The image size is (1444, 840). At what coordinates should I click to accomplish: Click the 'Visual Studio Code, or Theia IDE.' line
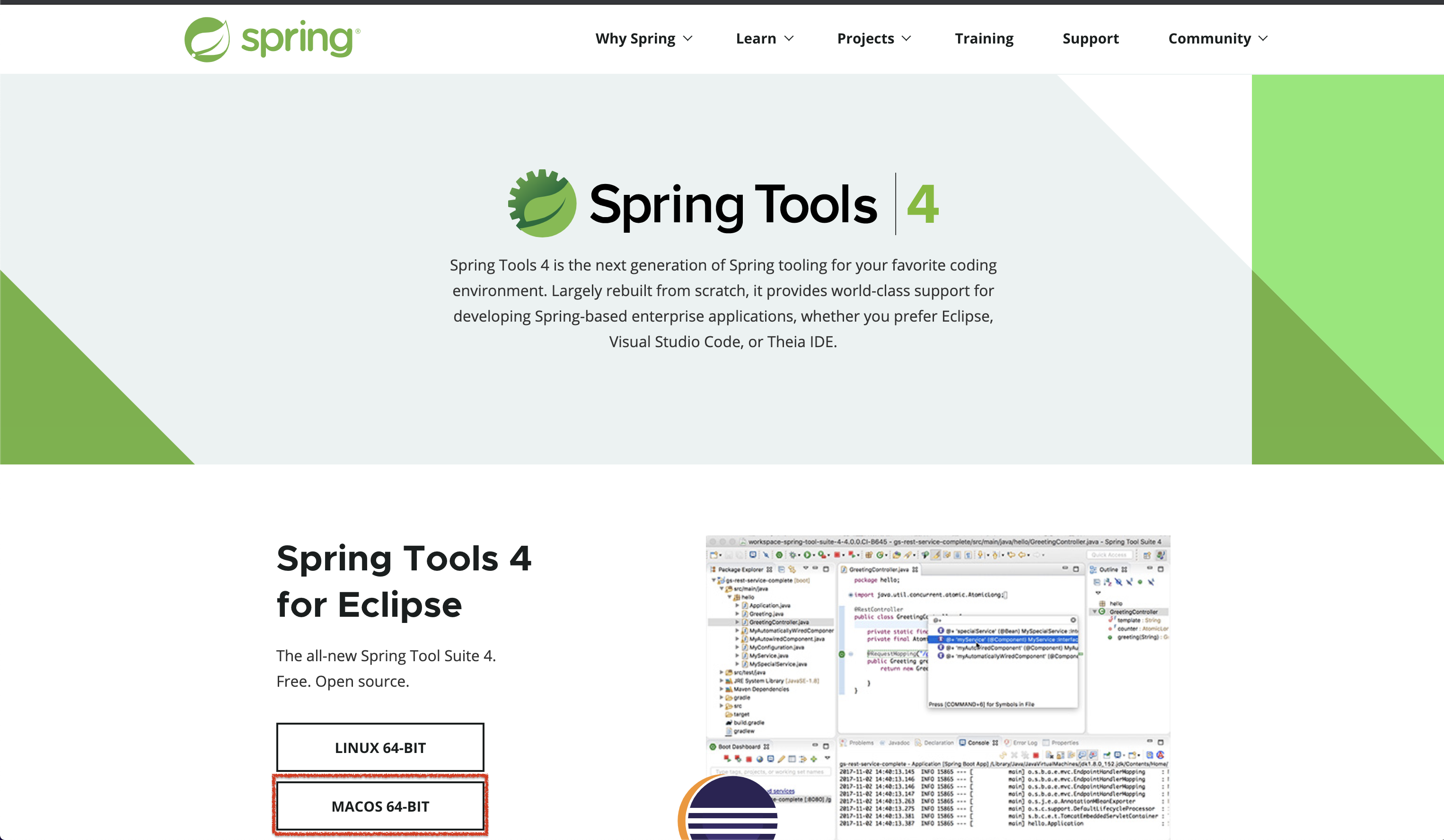pyautogui.click(x=722, y=341)
